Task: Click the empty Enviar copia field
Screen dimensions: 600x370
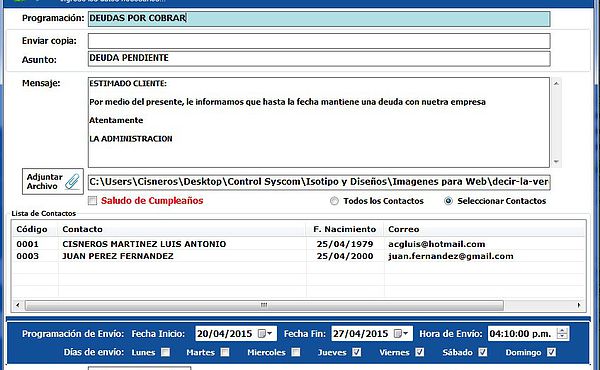Action: pyautogui.click(x=319, y=41)
